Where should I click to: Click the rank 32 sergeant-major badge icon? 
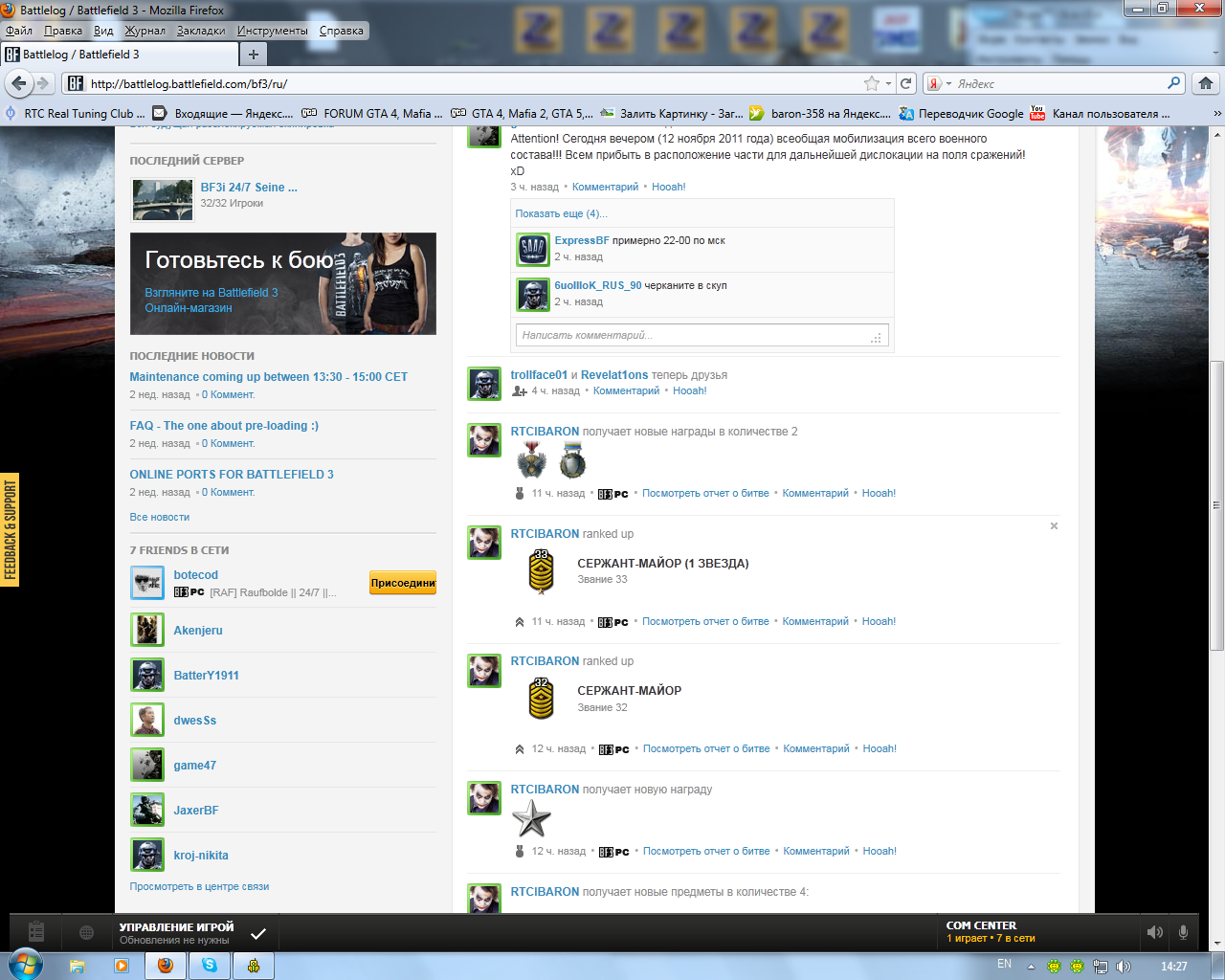tap(542, 699)
